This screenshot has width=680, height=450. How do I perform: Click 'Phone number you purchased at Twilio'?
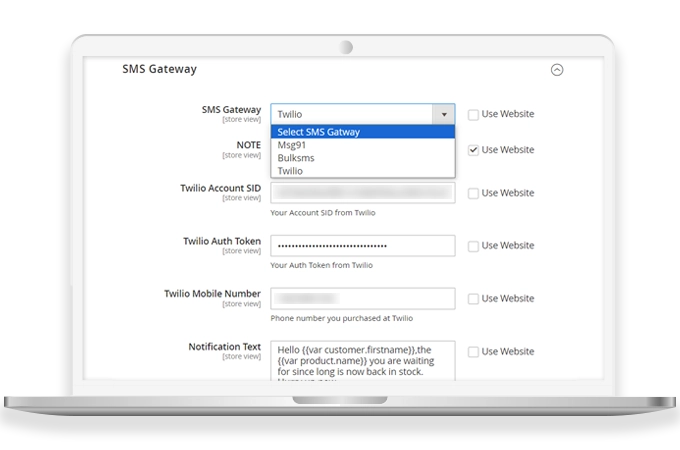pyautogui.click(x=342, y=318)
